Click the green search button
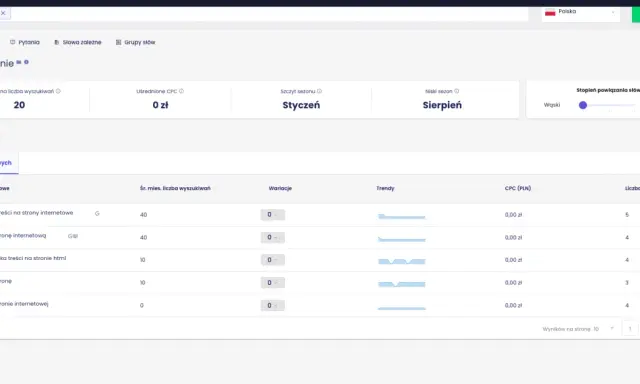The image size is (640, 384). (636, 14)
